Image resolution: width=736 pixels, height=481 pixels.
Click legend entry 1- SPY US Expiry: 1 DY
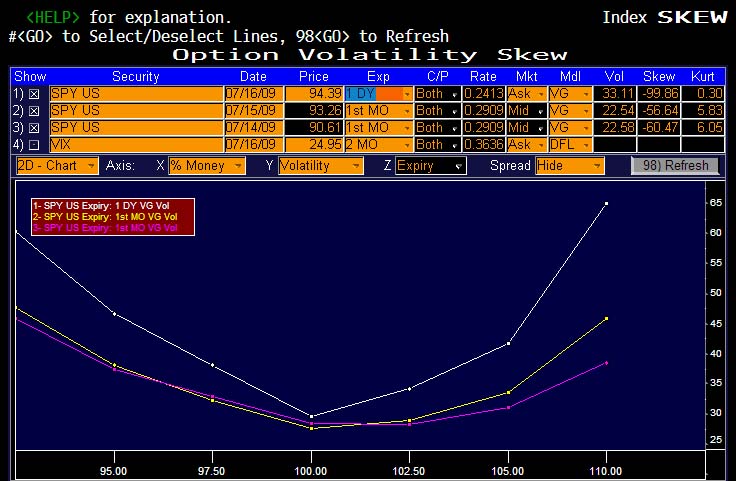point(101,206)
